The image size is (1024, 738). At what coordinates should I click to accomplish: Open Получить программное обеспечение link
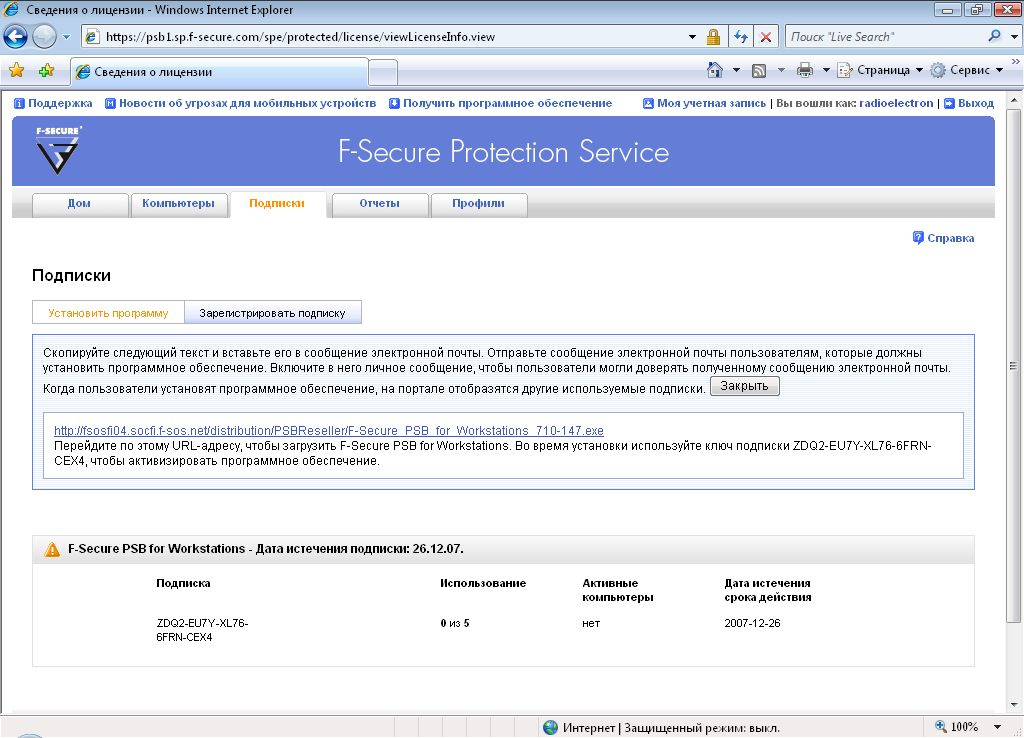[x=507, y=103]
